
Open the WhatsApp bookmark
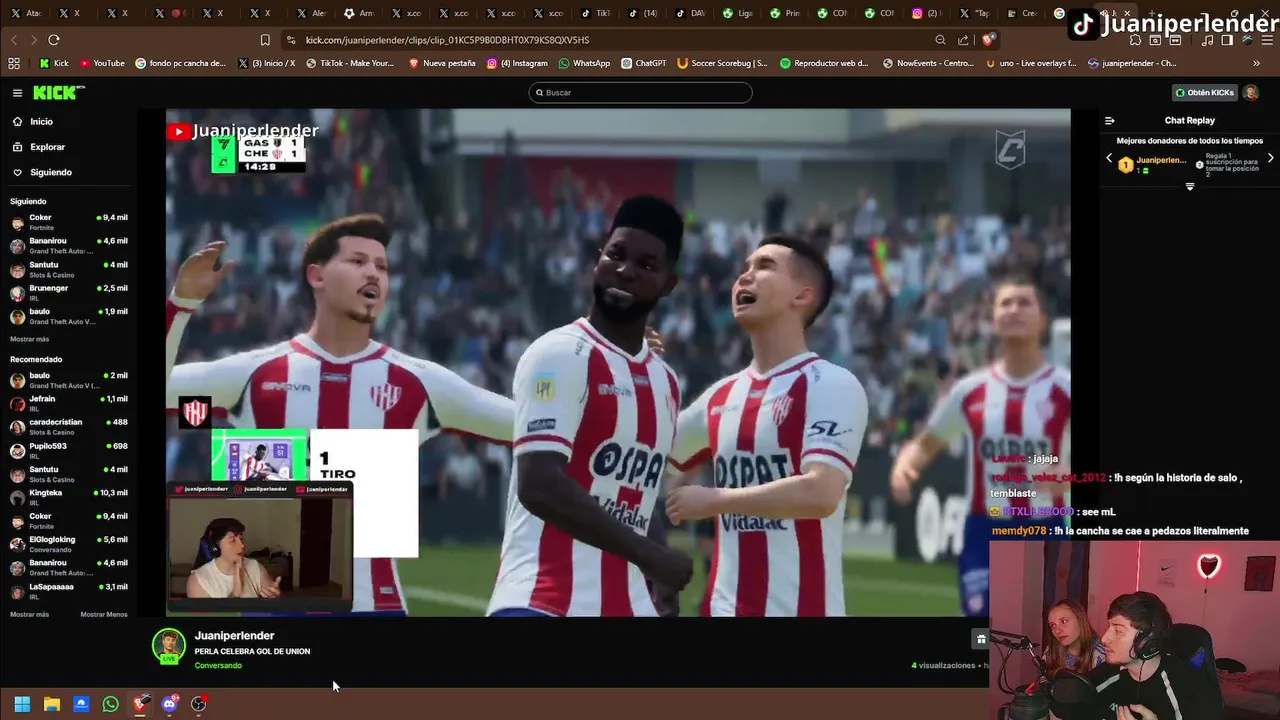(x=584, y=63)
